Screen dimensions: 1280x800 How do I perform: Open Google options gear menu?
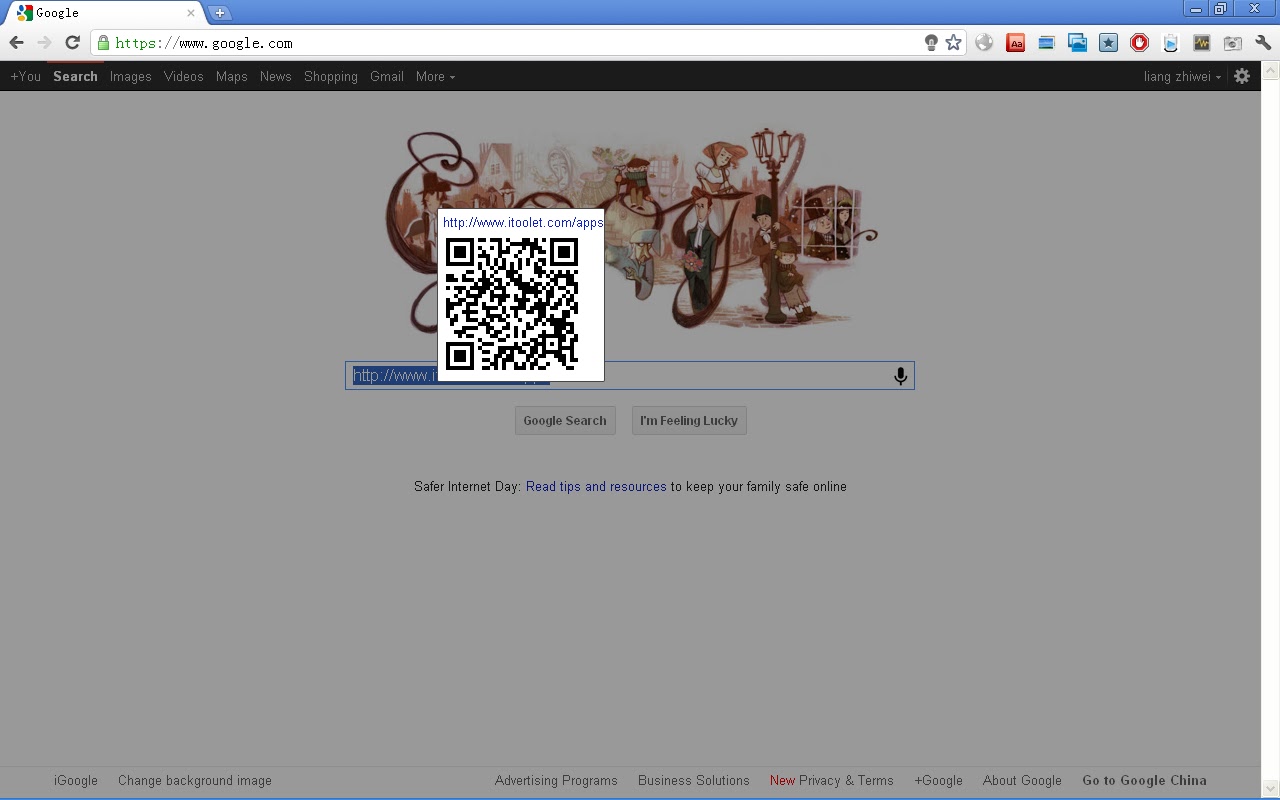tap(1242, 76)
